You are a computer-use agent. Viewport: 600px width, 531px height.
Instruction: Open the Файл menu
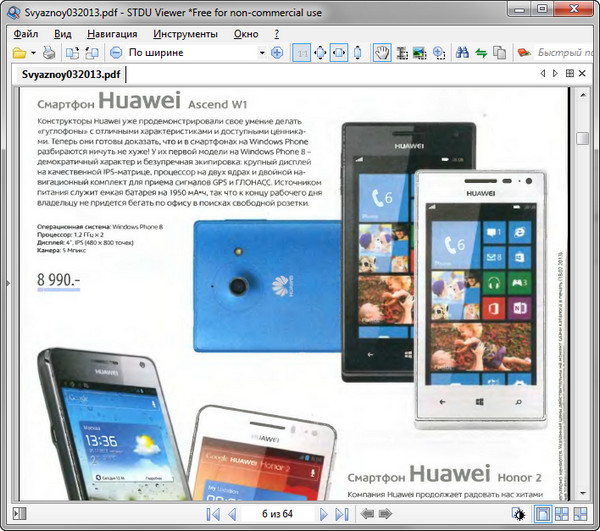point(26,33)
